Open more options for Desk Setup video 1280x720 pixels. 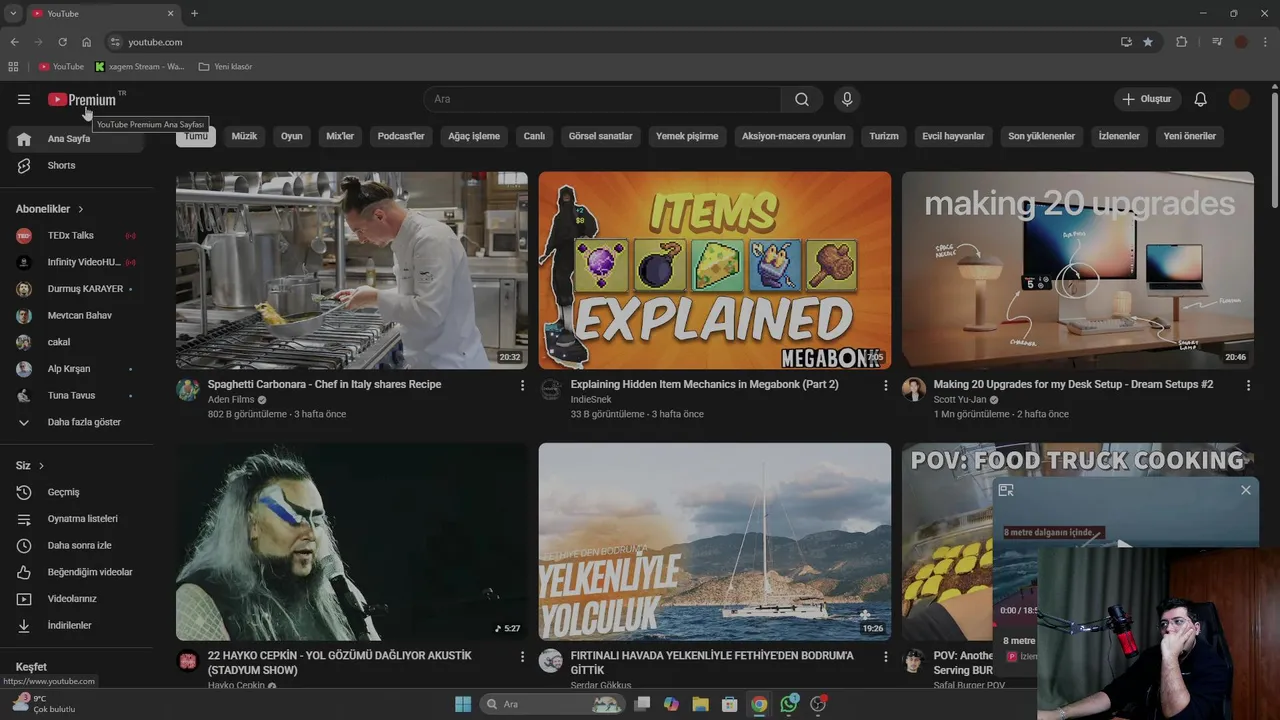[x=1248, y=385]
